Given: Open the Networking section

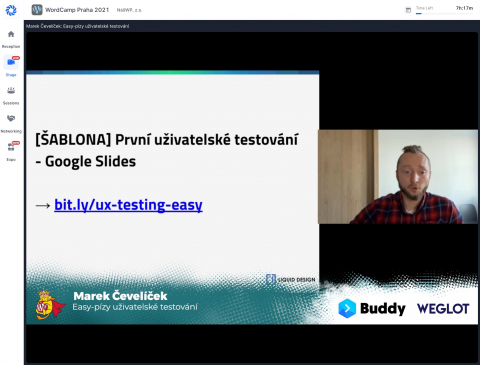Looking at the screenshot, I should click(x=11, y=124).
